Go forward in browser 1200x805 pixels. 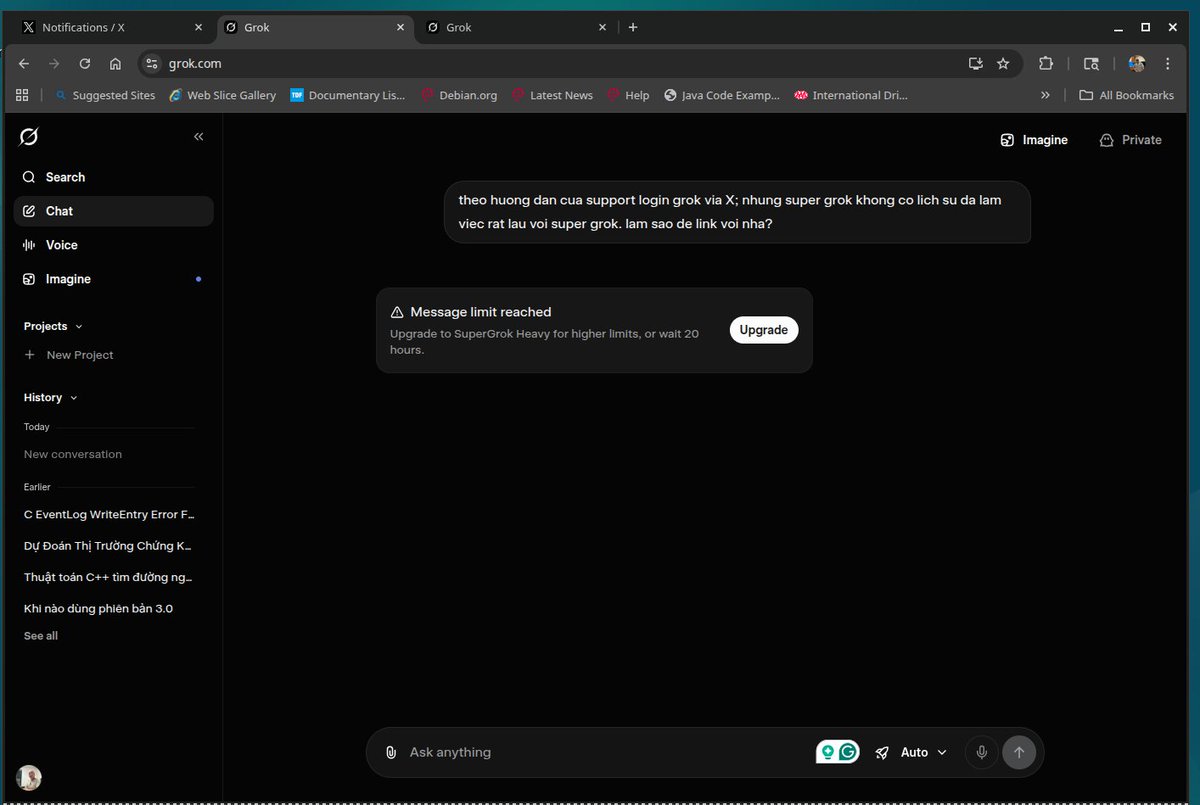pyautogui.click(x=54, y=63)
